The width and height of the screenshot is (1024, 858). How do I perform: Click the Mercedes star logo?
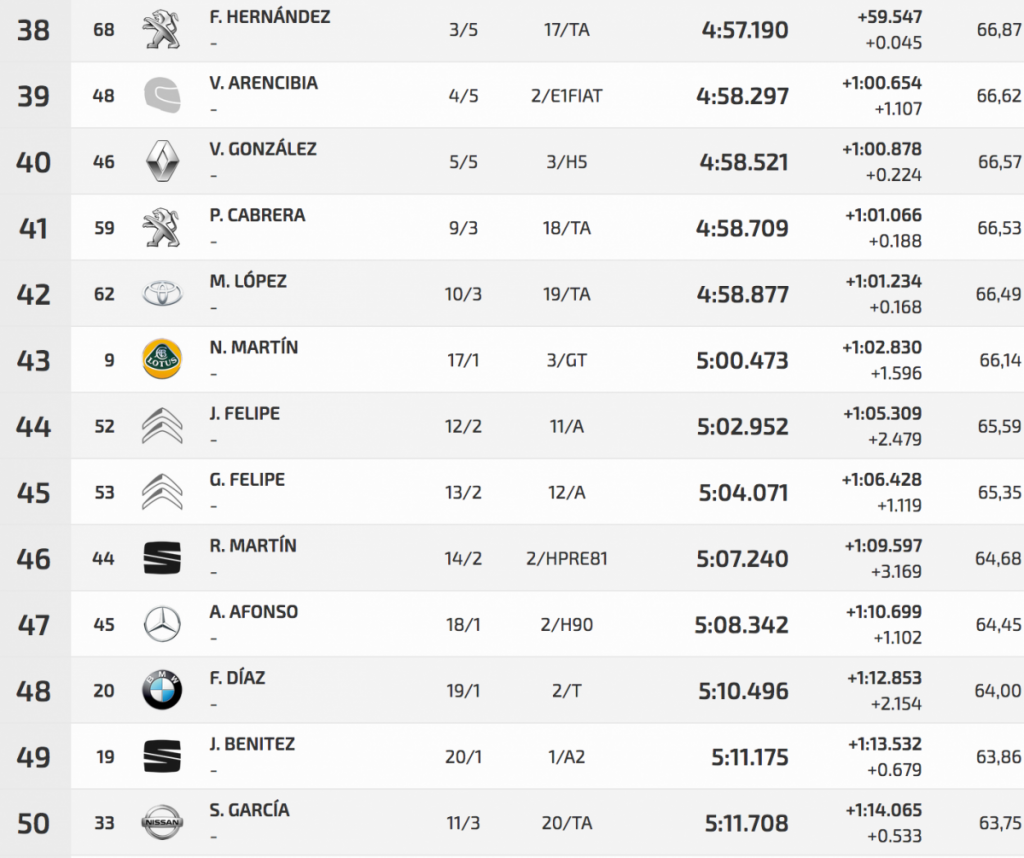click(x=161, y=624)
